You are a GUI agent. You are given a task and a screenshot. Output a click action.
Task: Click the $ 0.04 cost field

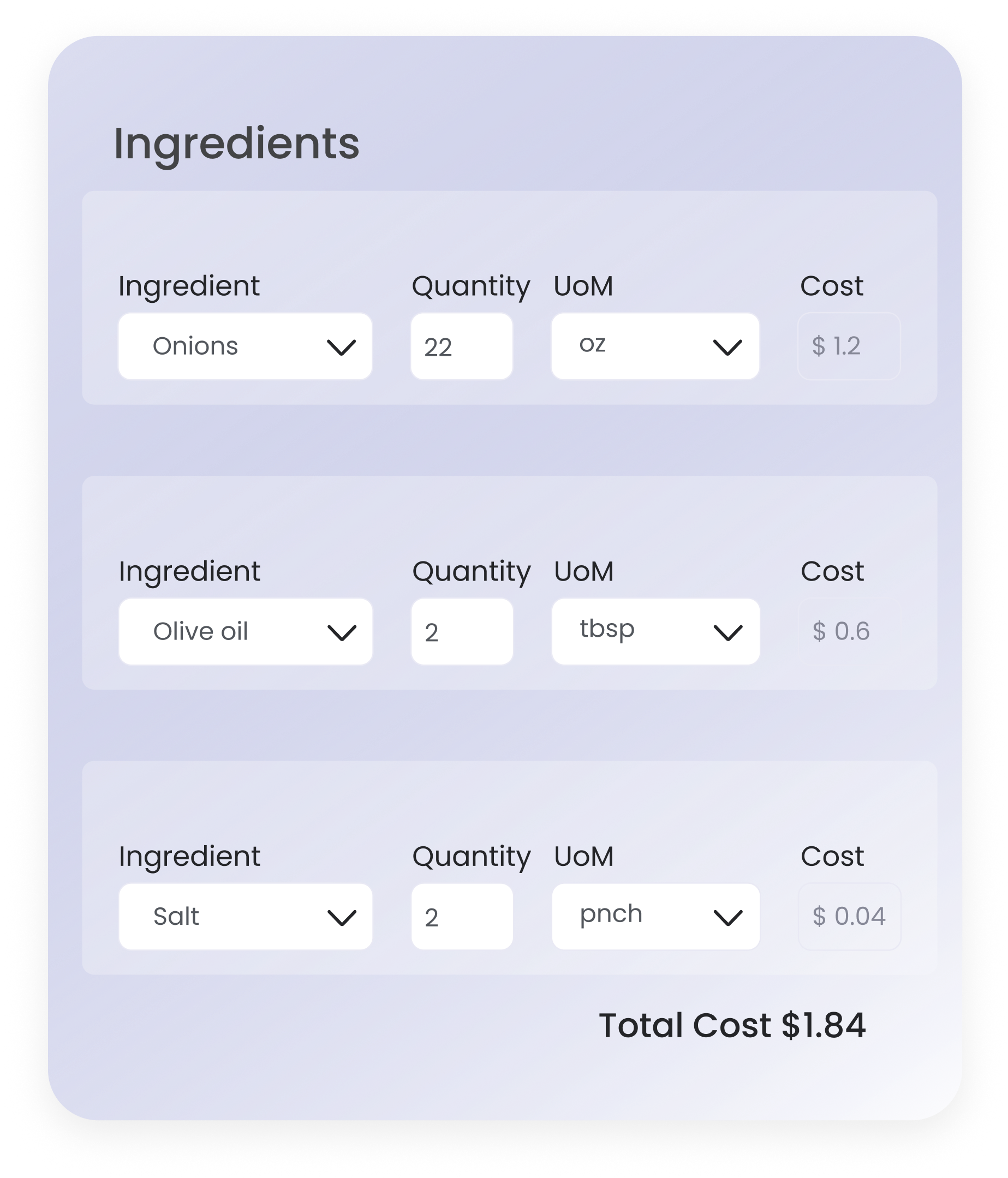[849, 917]
